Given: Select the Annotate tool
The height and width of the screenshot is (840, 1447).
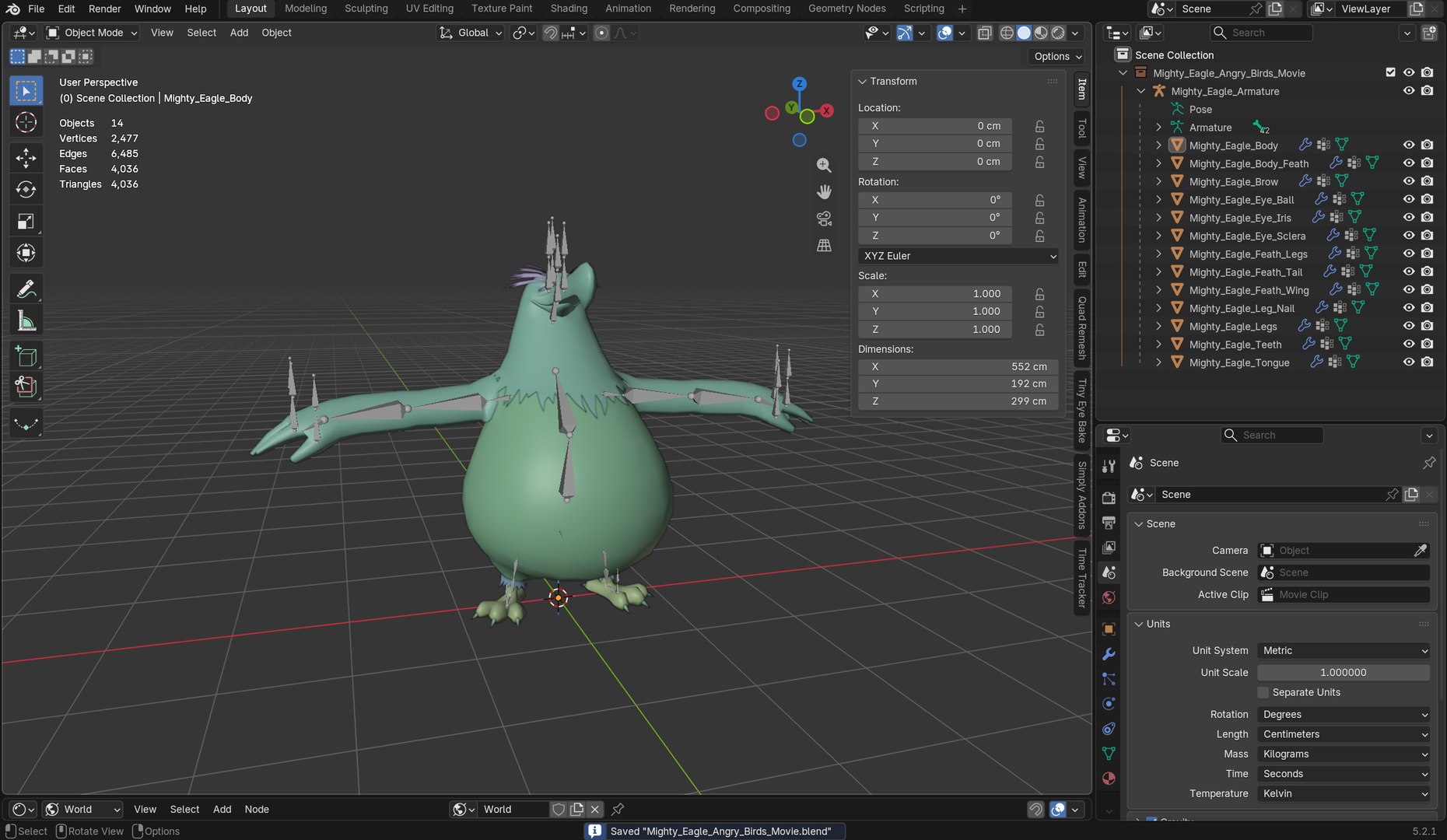Looking at the screenshot, I should coord(26,289).
